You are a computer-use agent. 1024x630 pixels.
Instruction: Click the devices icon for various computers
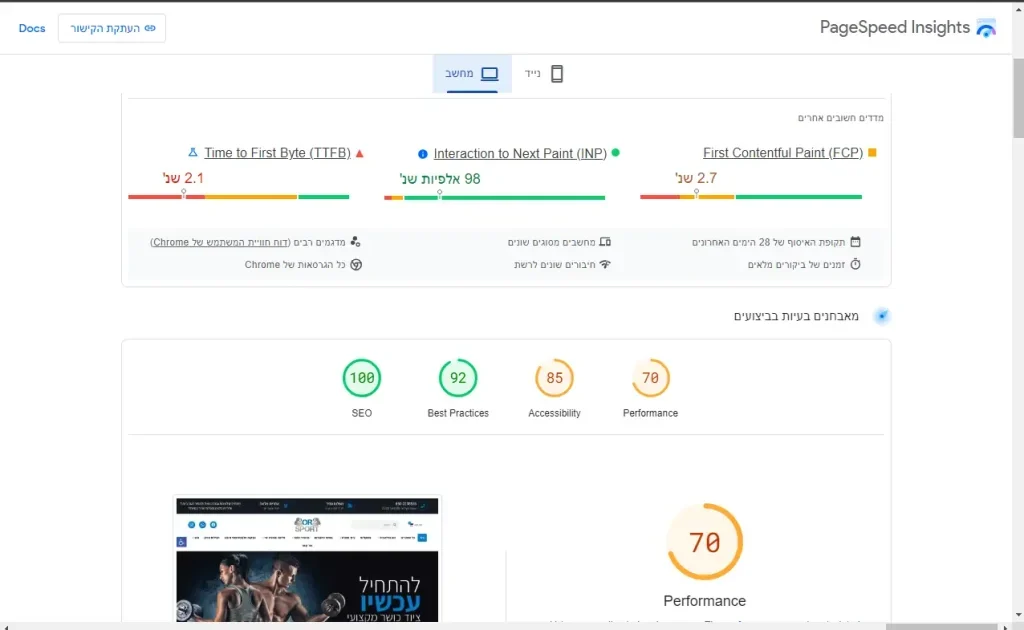coord(605,242)
